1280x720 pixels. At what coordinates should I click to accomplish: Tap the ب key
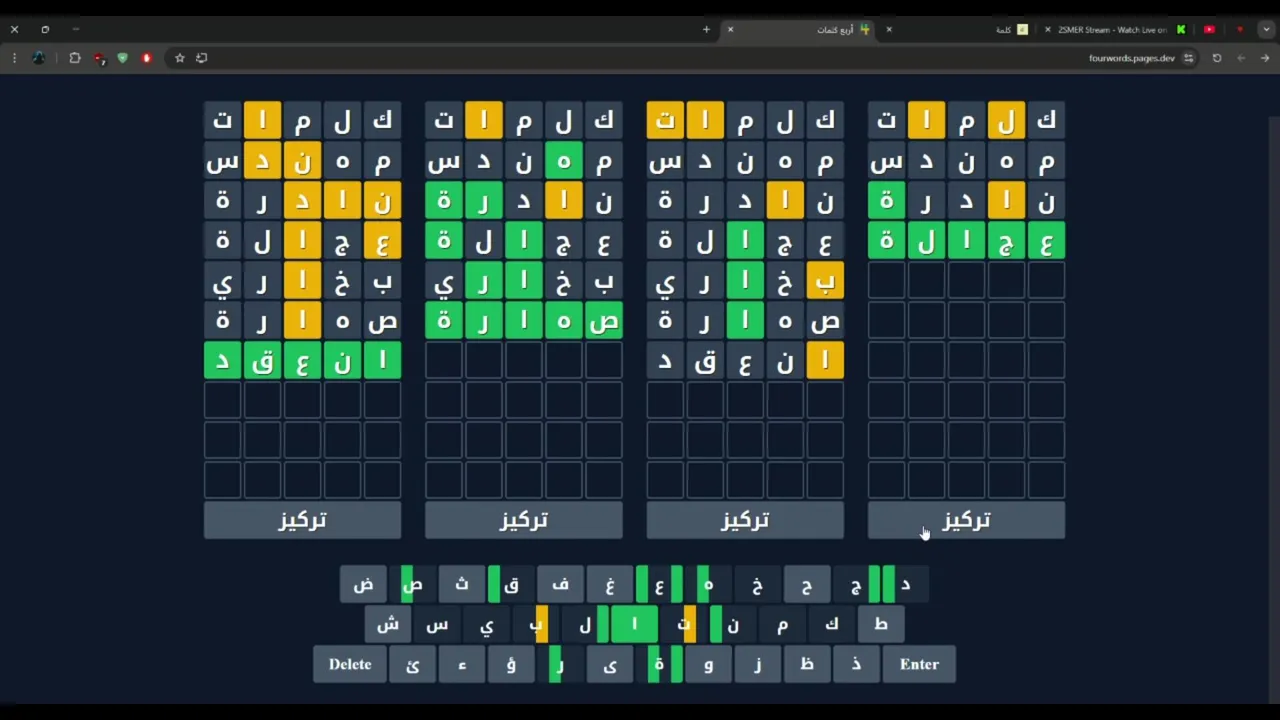536,624
